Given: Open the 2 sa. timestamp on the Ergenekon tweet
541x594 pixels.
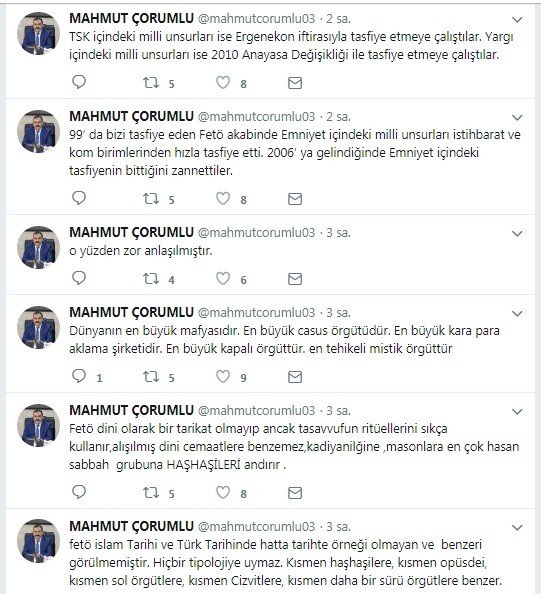Looking at the screenshot, I should click(x=338, y=19).
